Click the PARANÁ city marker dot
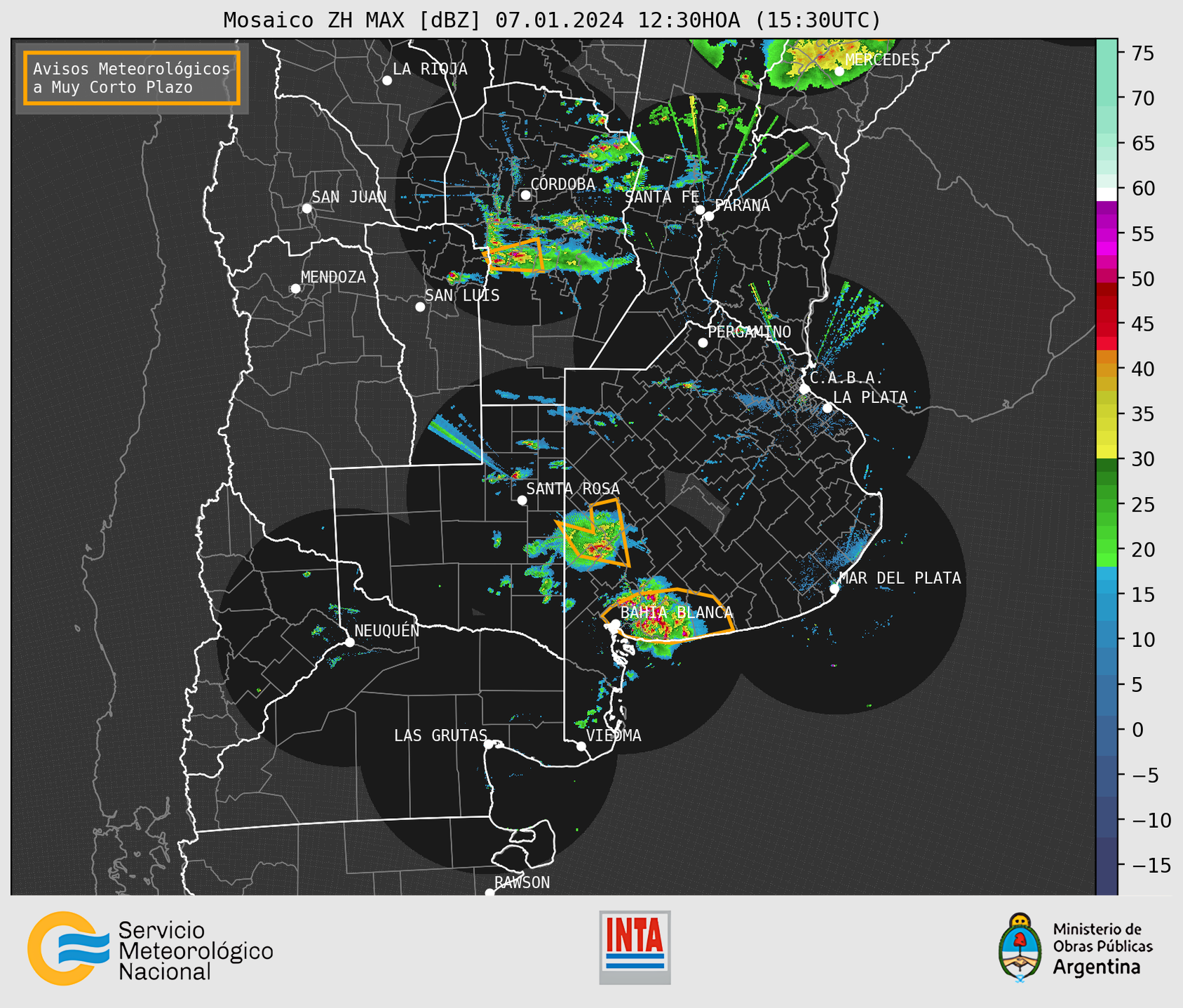 tap(709, 216)
